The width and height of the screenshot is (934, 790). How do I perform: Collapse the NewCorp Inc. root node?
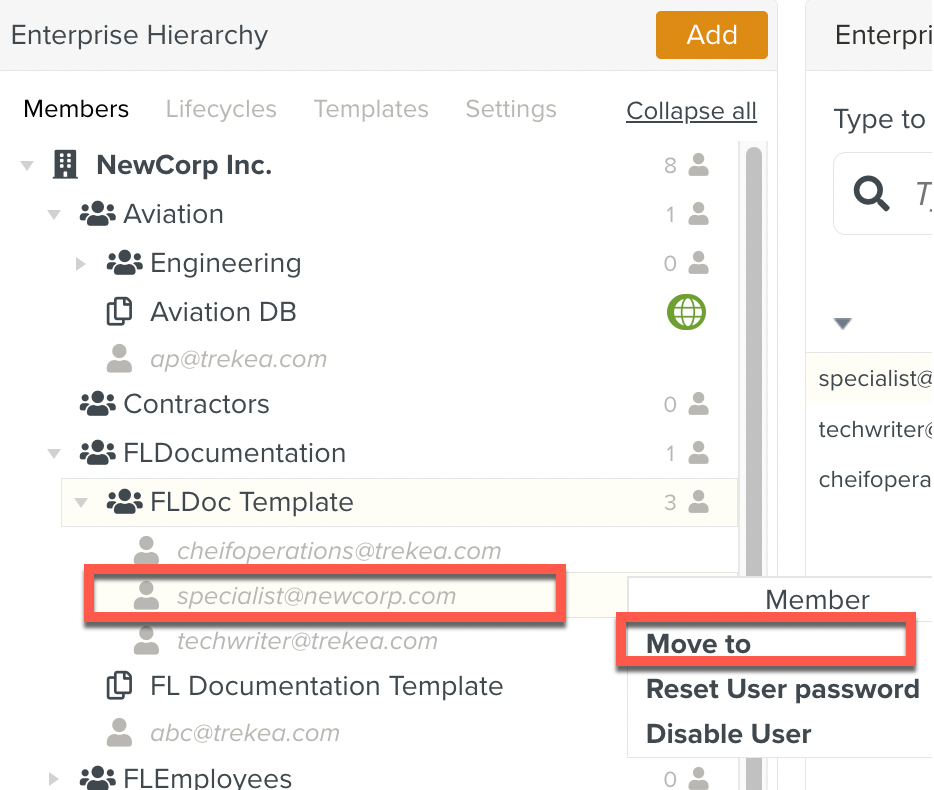pyautogui.click(x=27, y=166)
